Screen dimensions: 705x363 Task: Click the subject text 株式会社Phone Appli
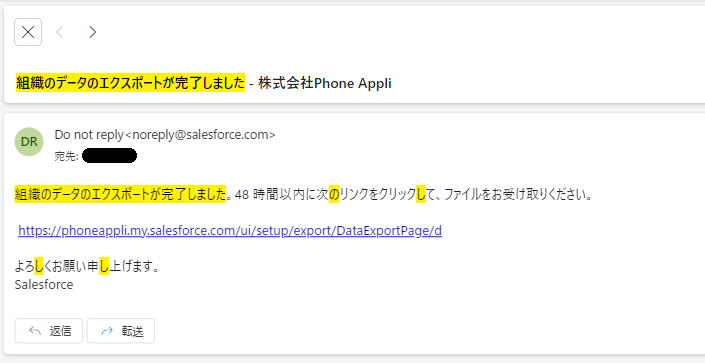pos(325,83)
